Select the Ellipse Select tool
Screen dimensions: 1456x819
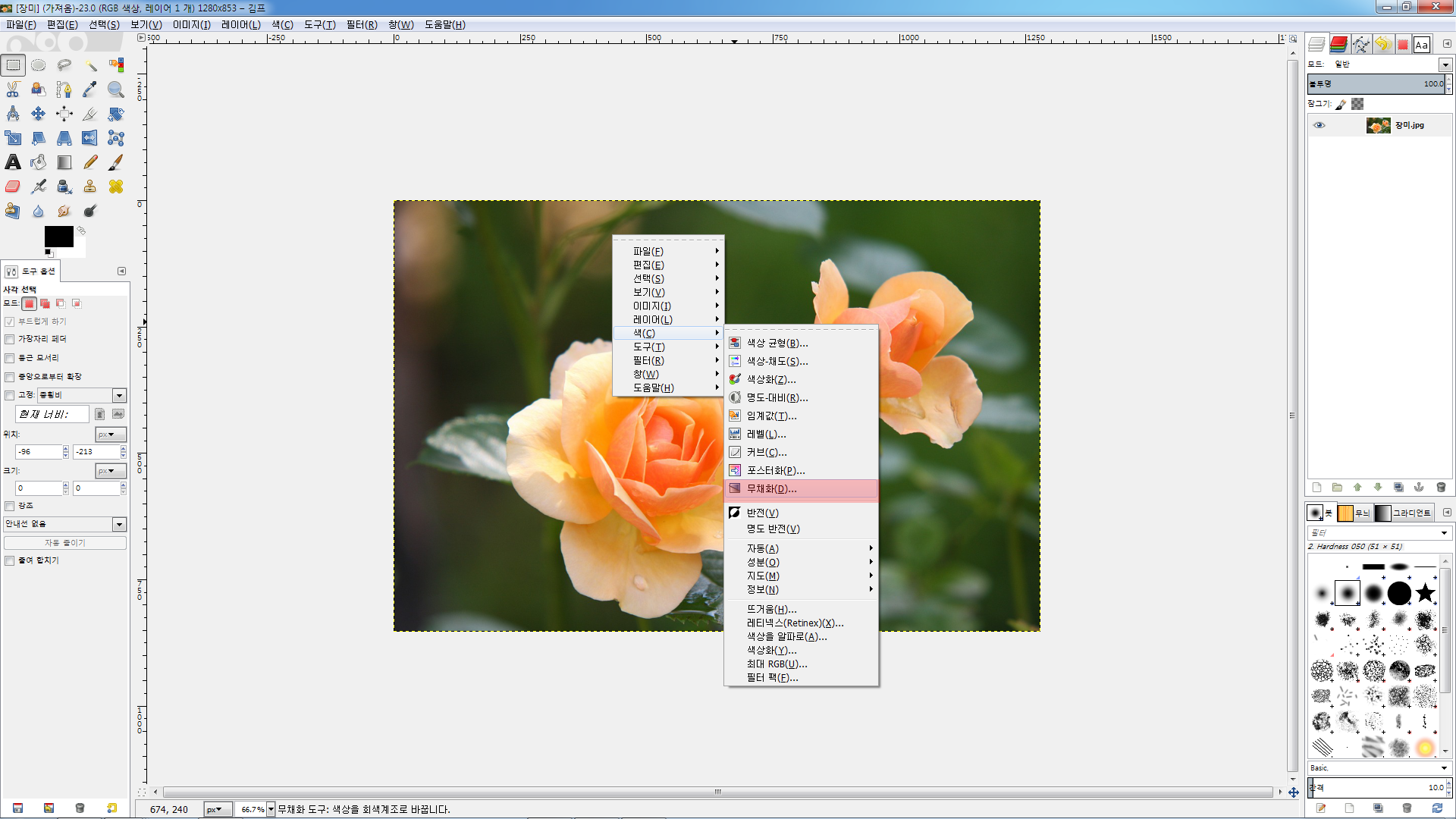click(x=39, y=65)
